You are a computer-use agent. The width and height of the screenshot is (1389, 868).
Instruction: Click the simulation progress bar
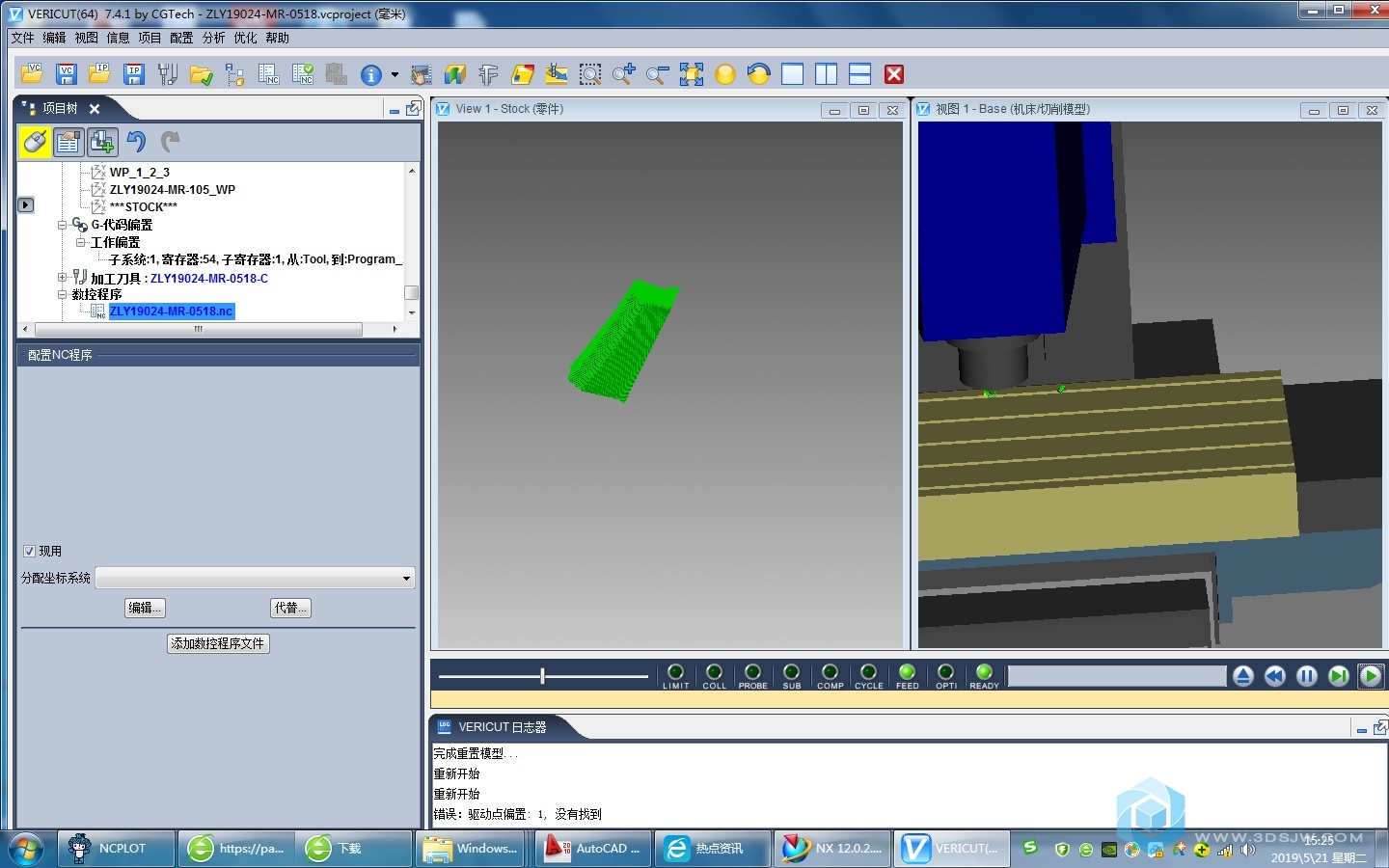(x=1117, y=676)
